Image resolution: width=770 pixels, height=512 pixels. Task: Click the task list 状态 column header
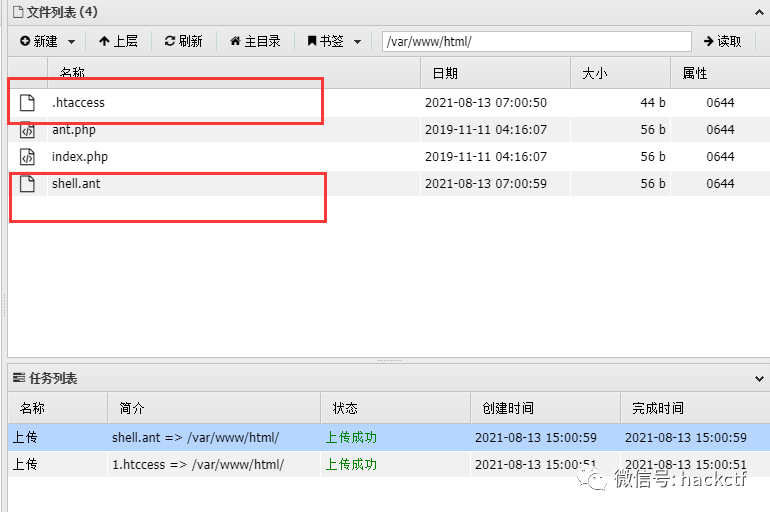click(x=396, y=408)
